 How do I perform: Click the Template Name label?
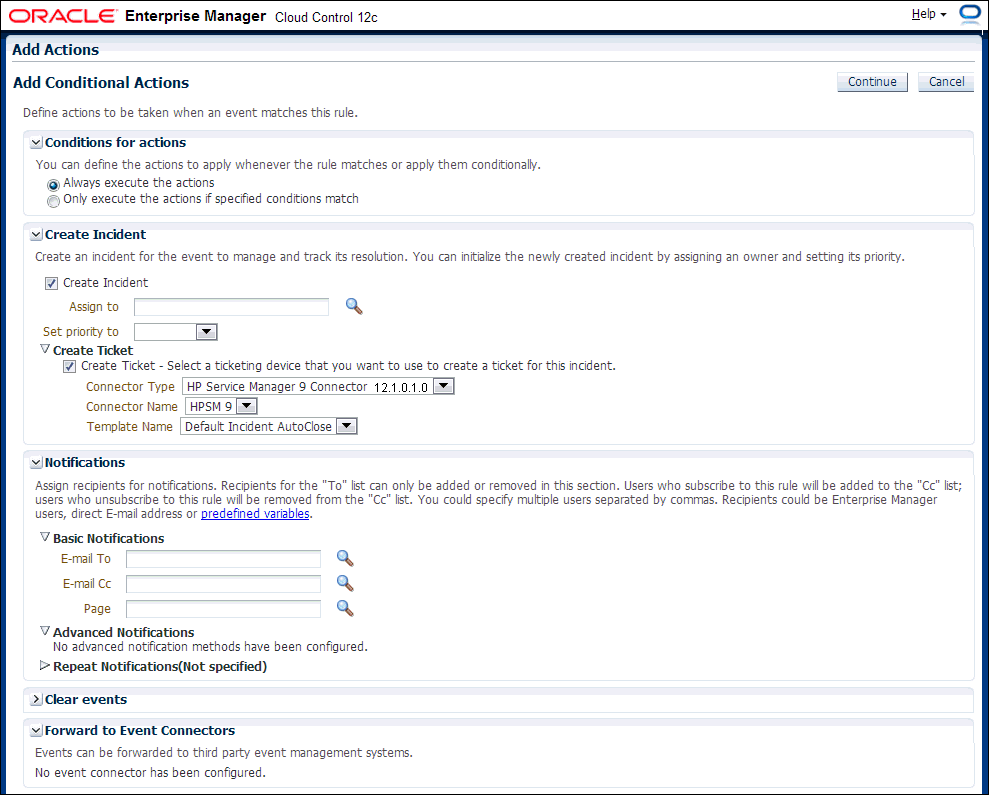(x=129, y=427)
